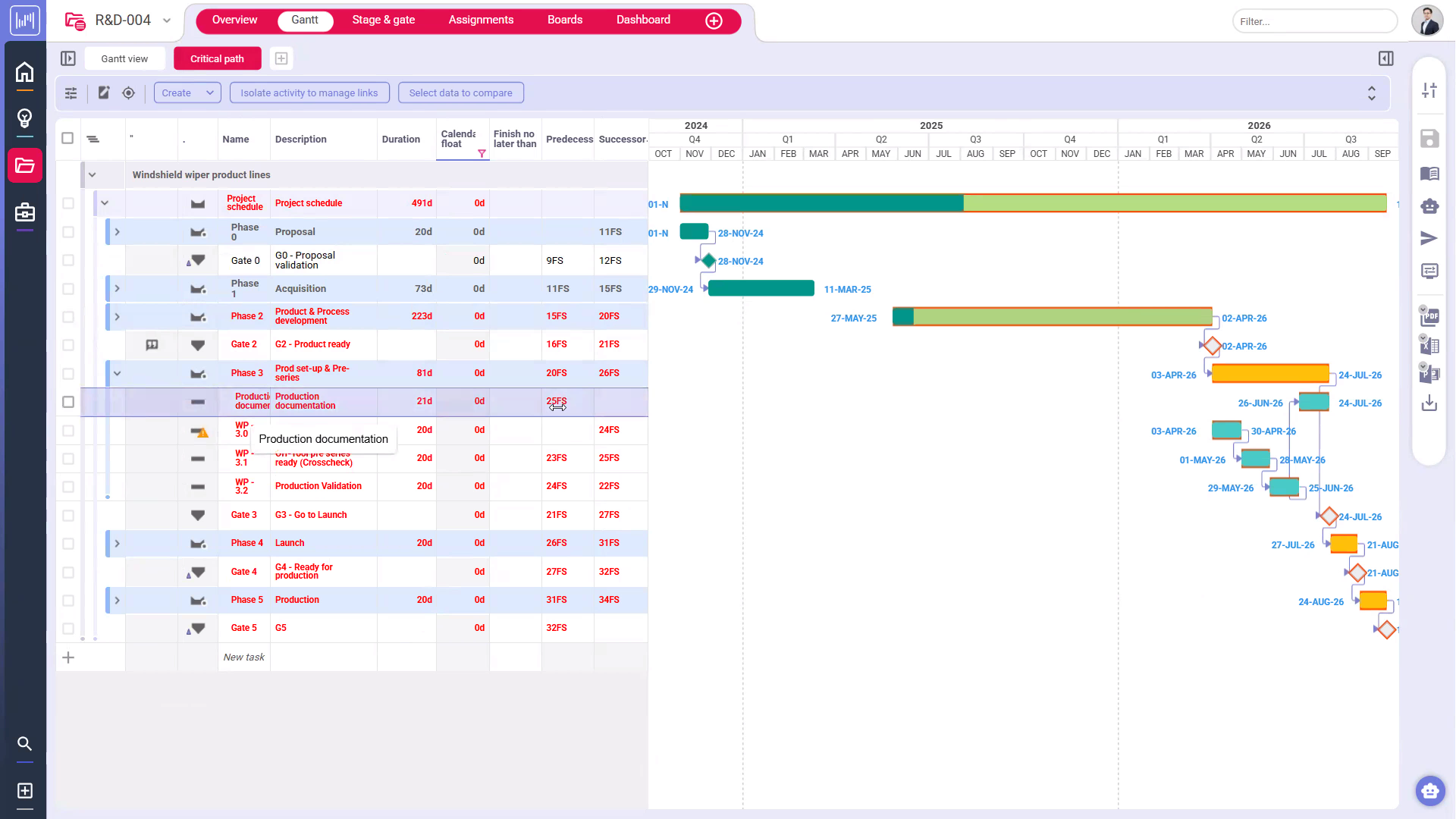Open the chatbot assistant bubble bottom right

point(1430,791)
